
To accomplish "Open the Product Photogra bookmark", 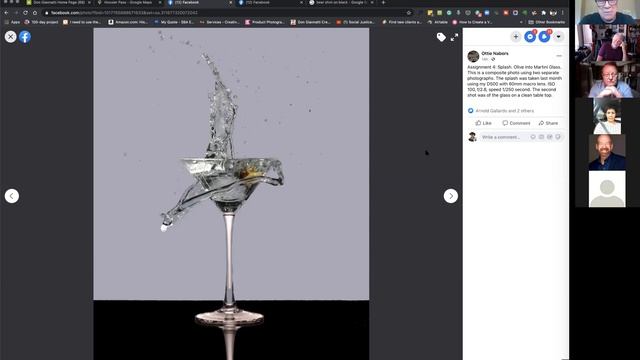I will (x=264, y=22).
